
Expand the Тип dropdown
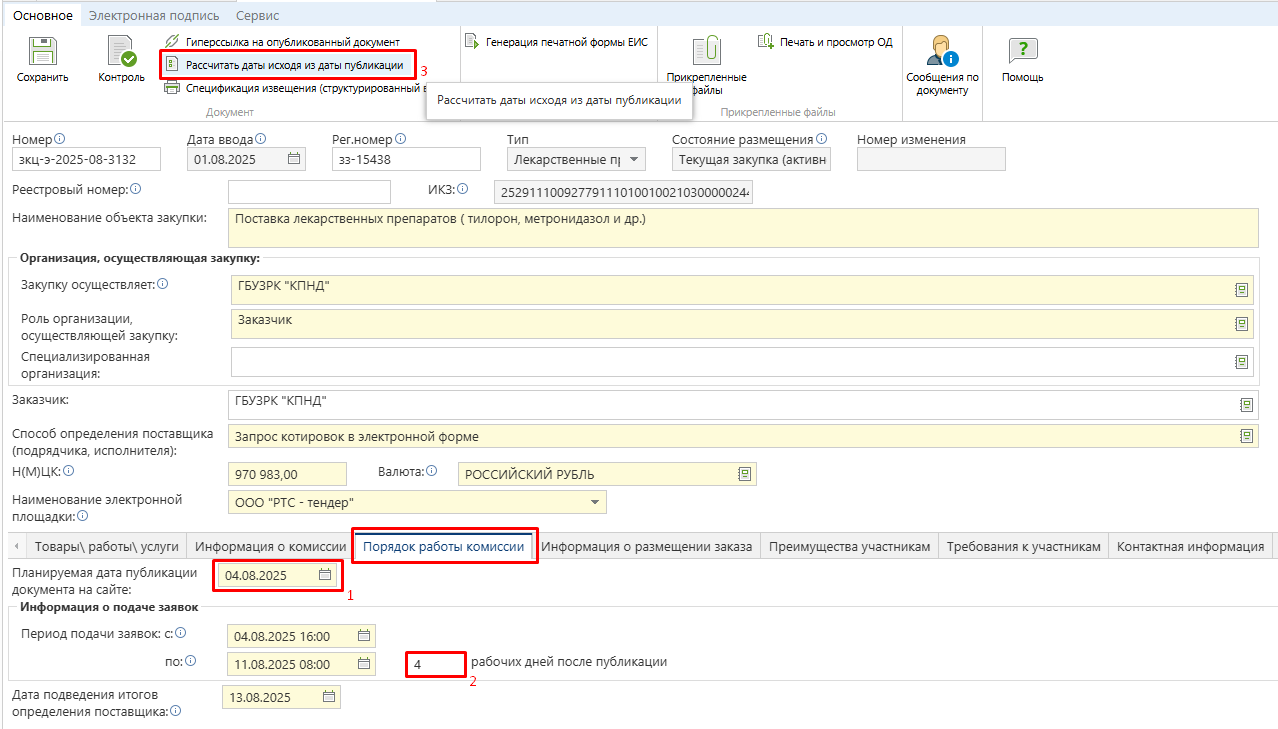(x=634, y=159)
